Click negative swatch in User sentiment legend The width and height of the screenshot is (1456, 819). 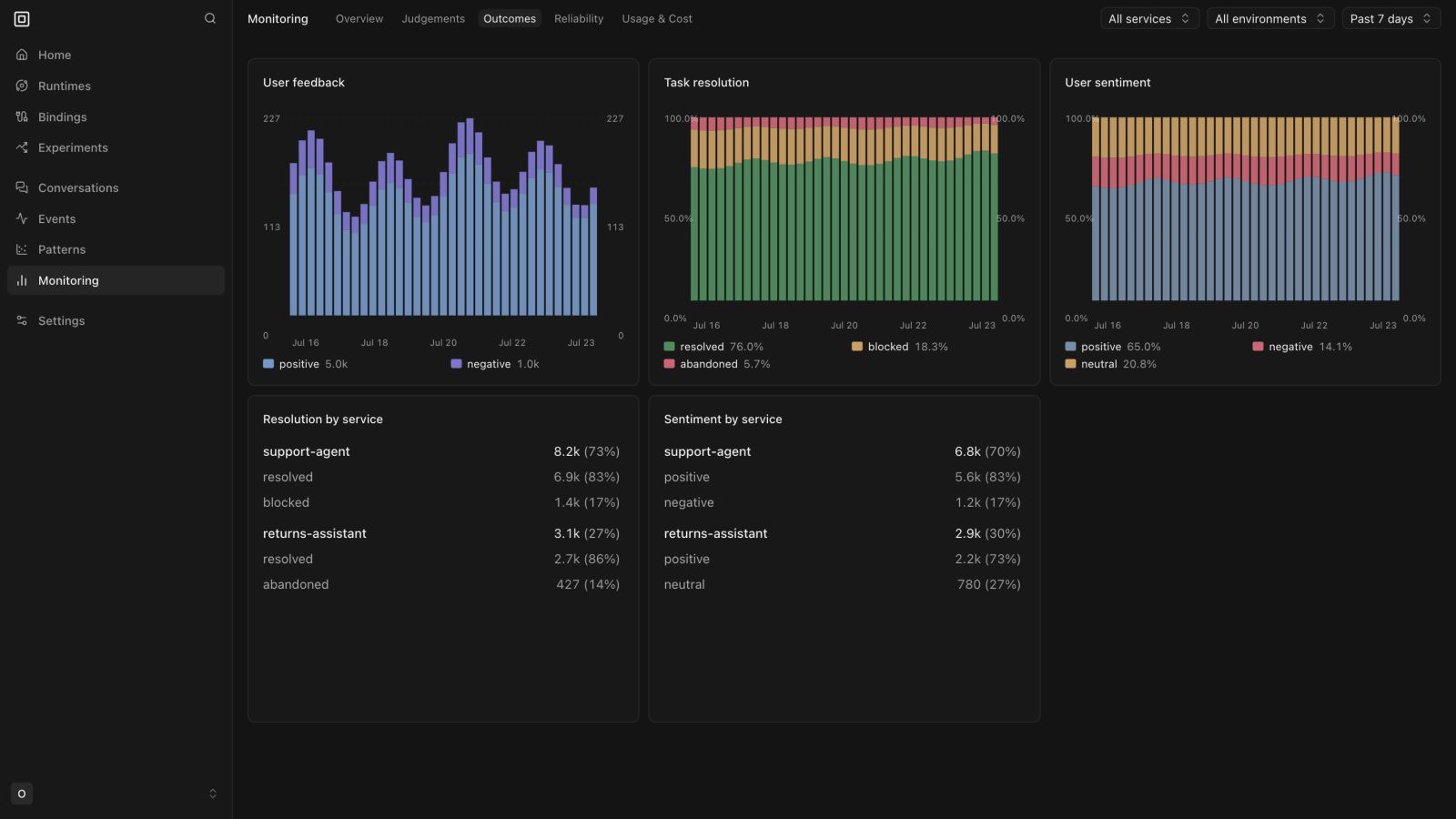(1259, 347)
